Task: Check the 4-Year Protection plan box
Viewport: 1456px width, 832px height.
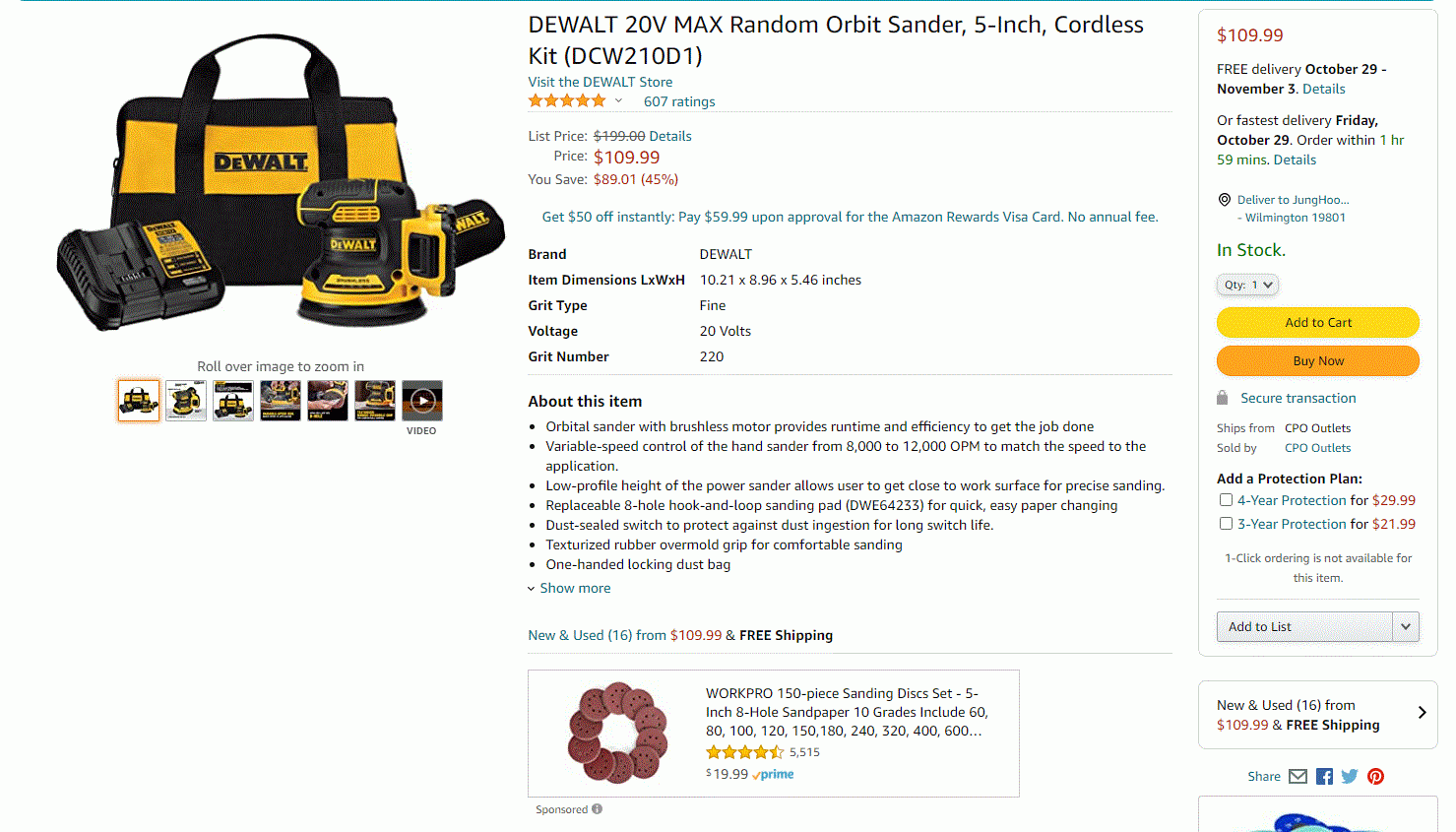Action: (x=1226, y=500)
